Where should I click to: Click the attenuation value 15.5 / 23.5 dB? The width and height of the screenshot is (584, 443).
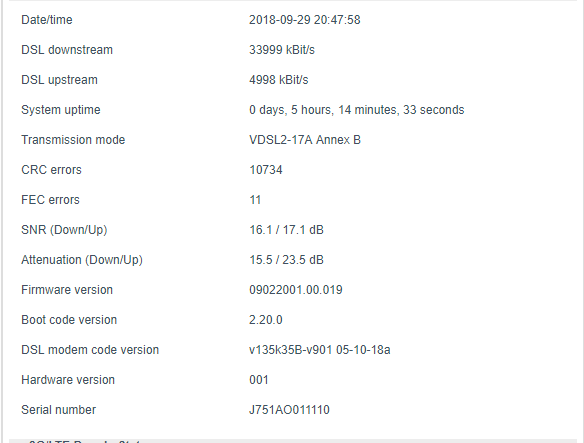(286, 260)
